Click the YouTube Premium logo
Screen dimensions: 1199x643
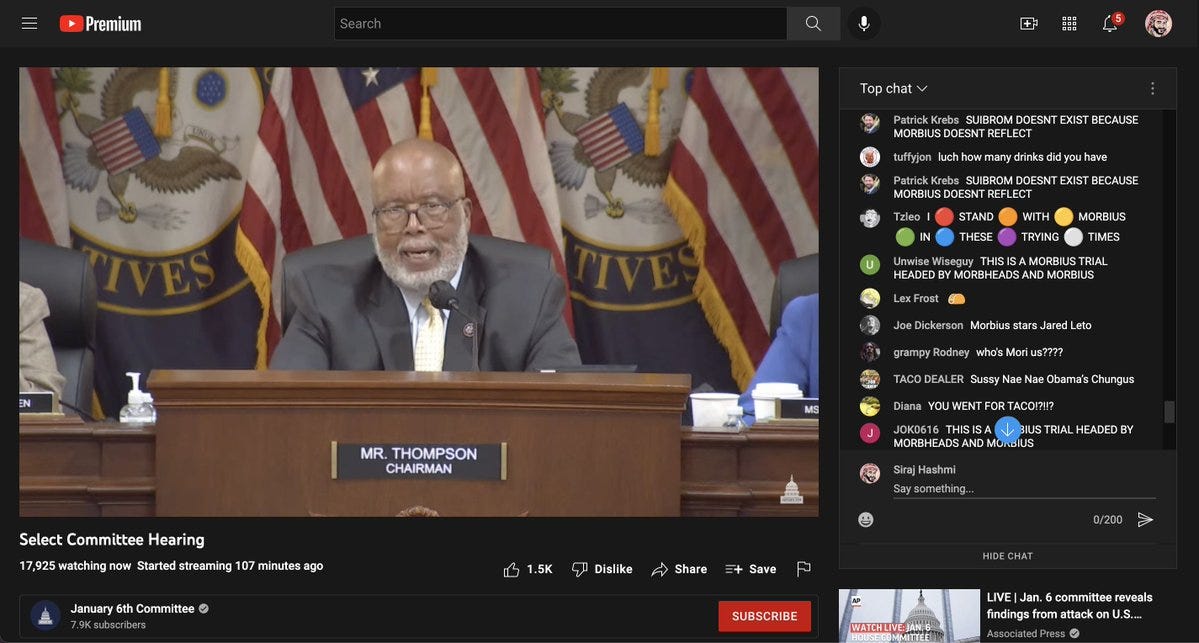[x=100, y=24]
